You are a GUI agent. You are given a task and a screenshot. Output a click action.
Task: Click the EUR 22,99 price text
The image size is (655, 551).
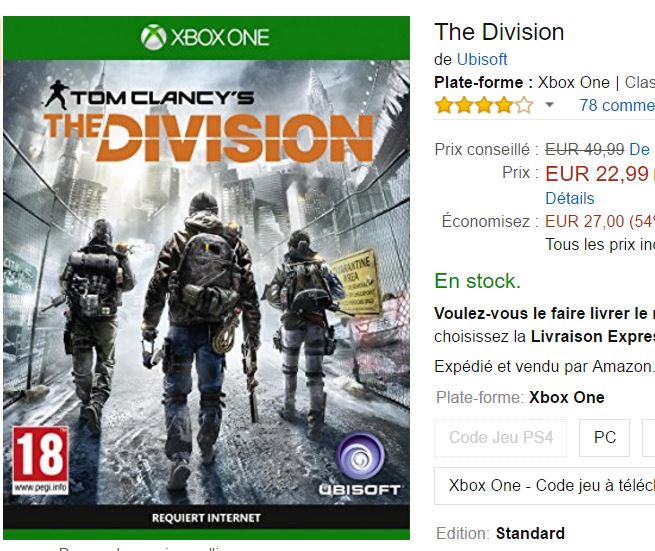[x=597, y=173]
